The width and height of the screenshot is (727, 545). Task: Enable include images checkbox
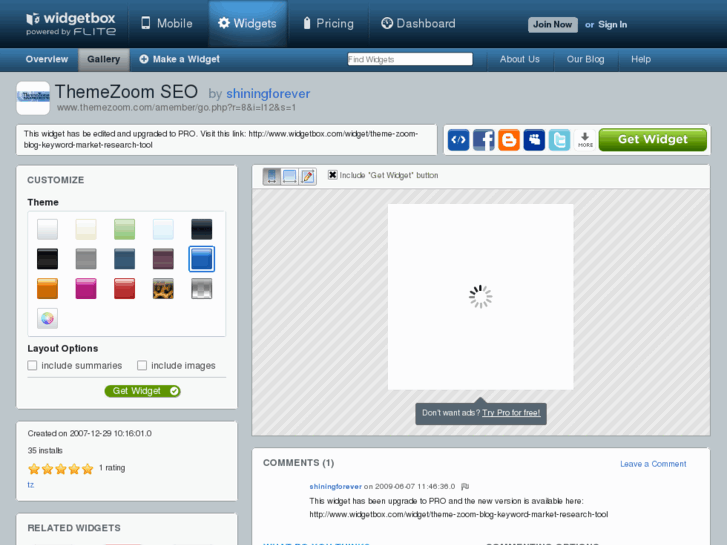[142, 365]
